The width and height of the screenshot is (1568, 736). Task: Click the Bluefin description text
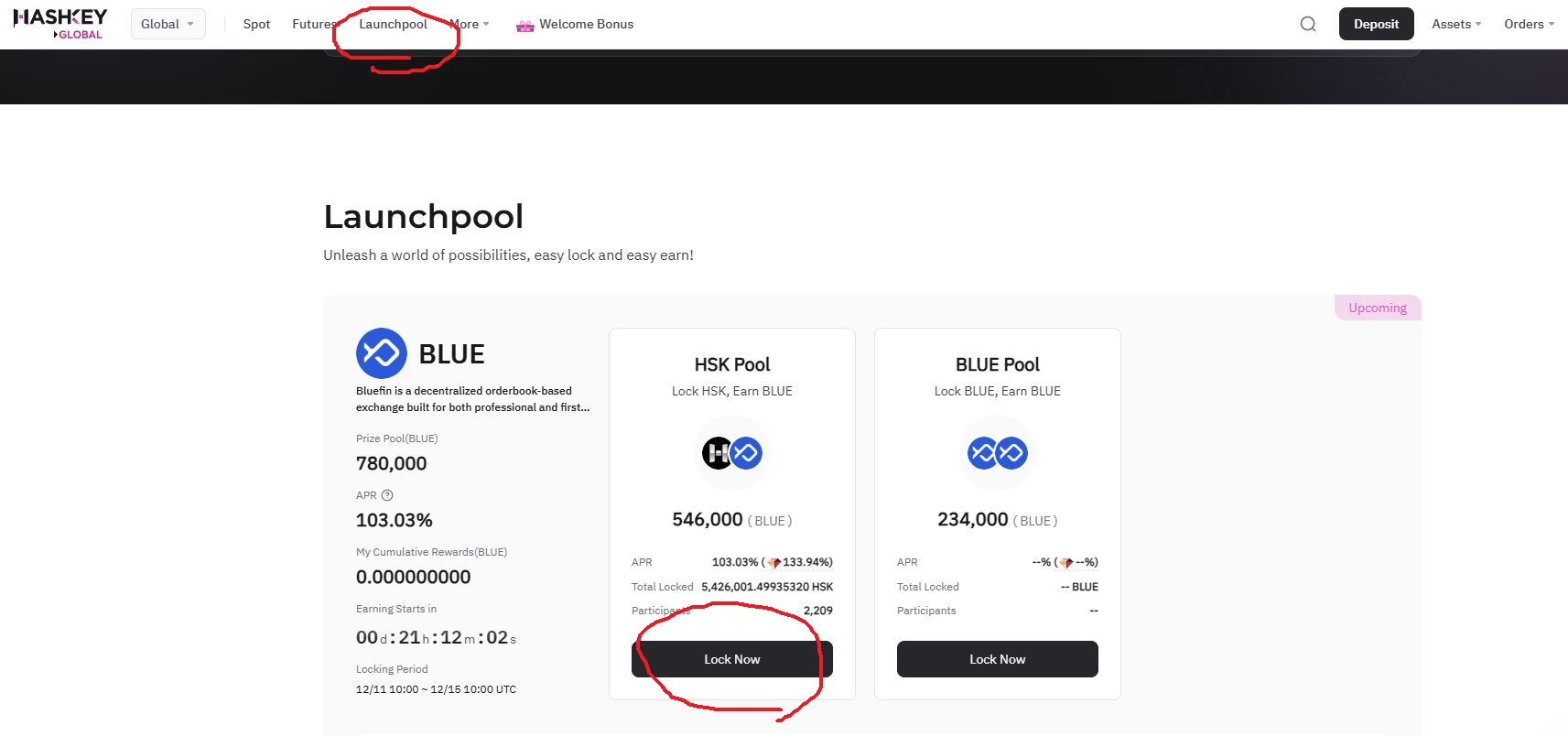tap(472, 399)
